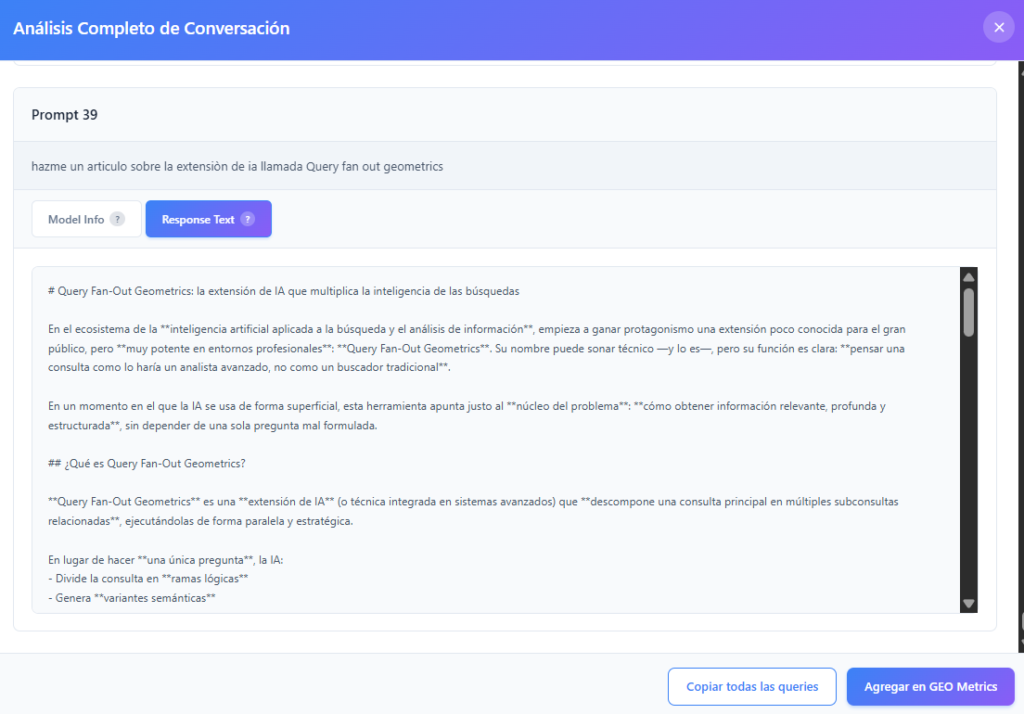Screen dimensions: 1024x714
Task: Click the '# Query Fan-Out Geometrics' title line
Action: click(283, 291)
